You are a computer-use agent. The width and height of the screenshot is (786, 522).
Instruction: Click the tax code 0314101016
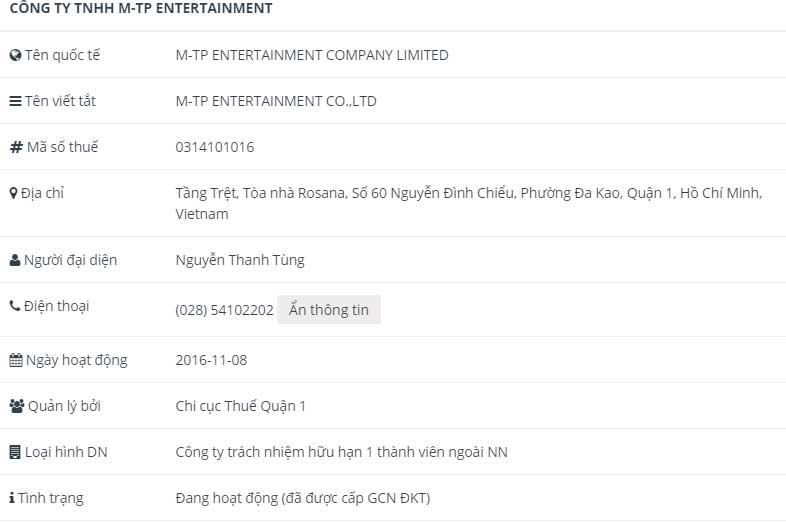point(215,147)
